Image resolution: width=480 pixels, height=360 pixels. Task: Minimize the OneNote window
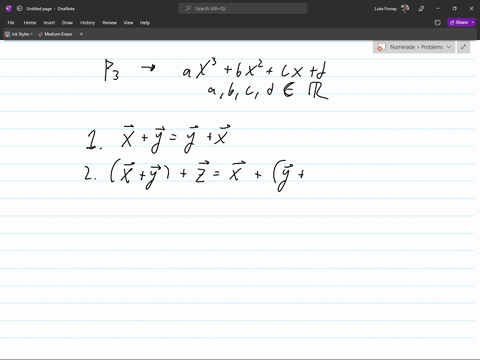click(438, 9)
